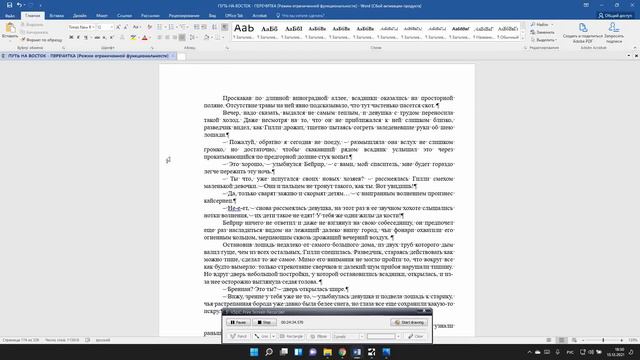Center the paragraph text
Viewport: 640px width, 360px height.
(167, 38)
